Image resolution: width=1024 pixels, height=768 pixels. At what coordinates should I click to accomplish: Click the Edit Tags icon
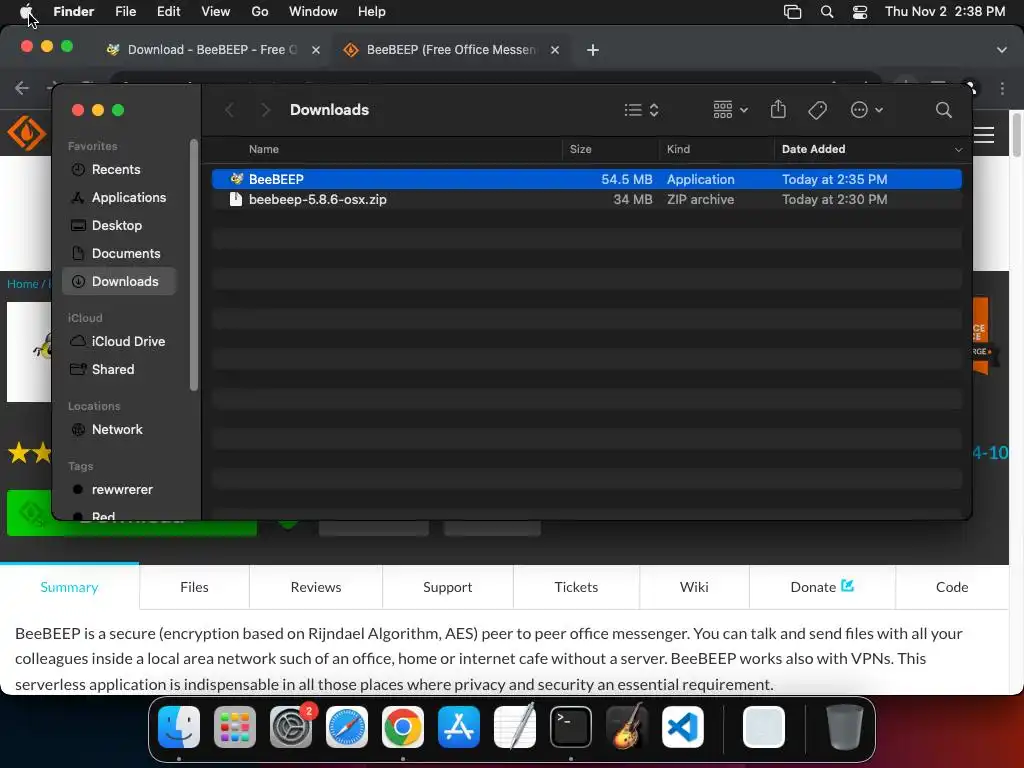[x=817, y=110]
